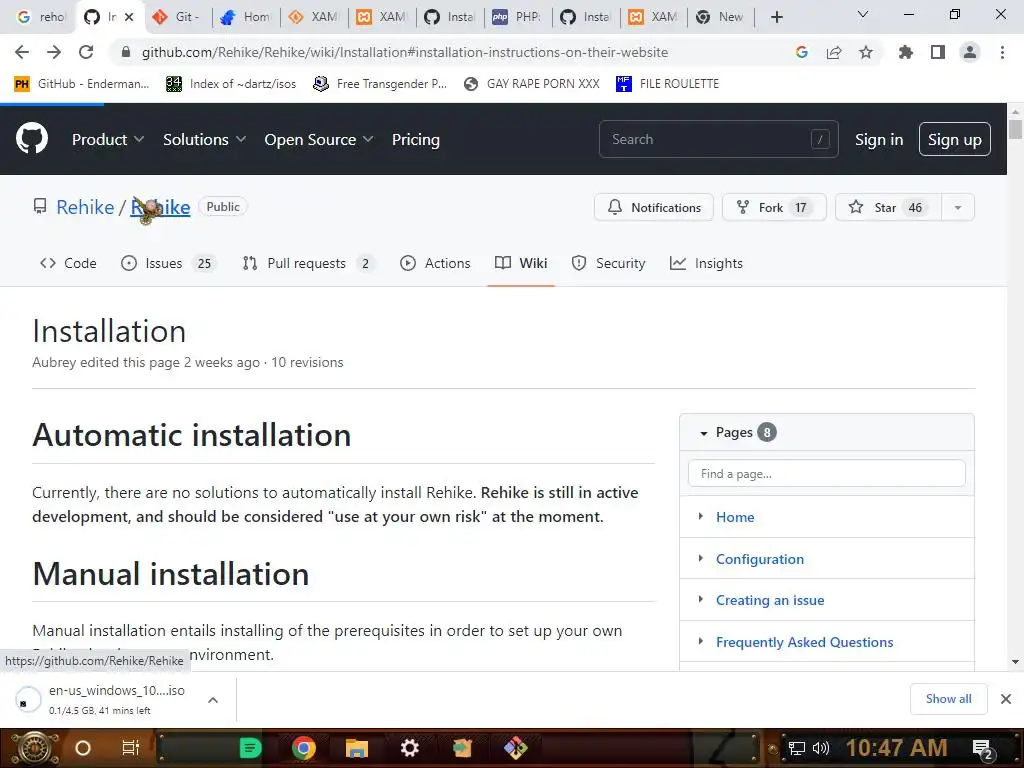Open the Creating an issue page
The image size is (1024, 768).
tap(770, 600)
